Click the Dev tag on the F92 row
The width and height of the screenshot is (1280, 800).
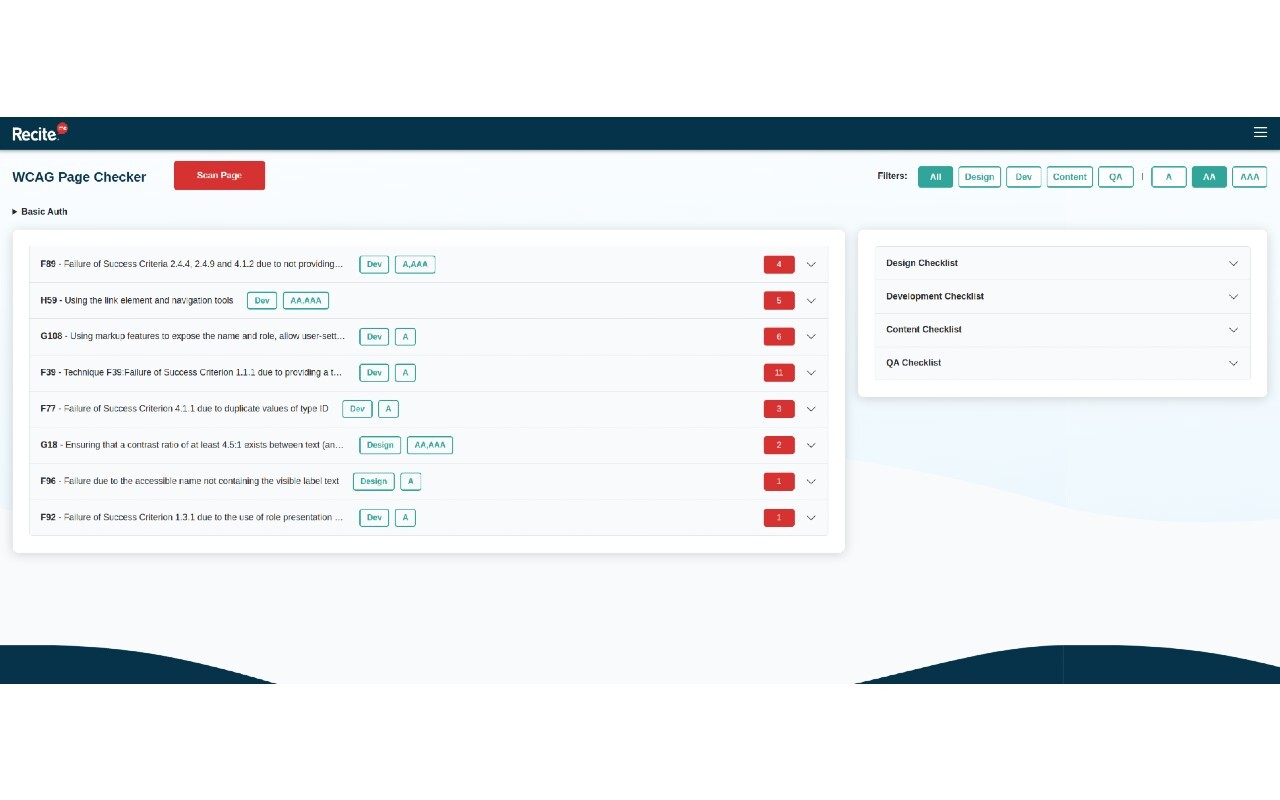(x=374, y=518)
